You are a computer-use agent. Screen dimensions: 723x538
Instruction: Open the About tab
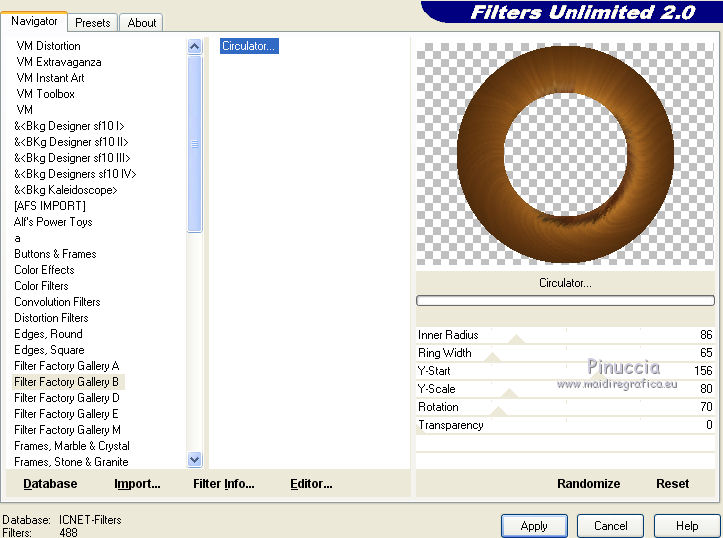pyautogui.click(x=142, y=23)
